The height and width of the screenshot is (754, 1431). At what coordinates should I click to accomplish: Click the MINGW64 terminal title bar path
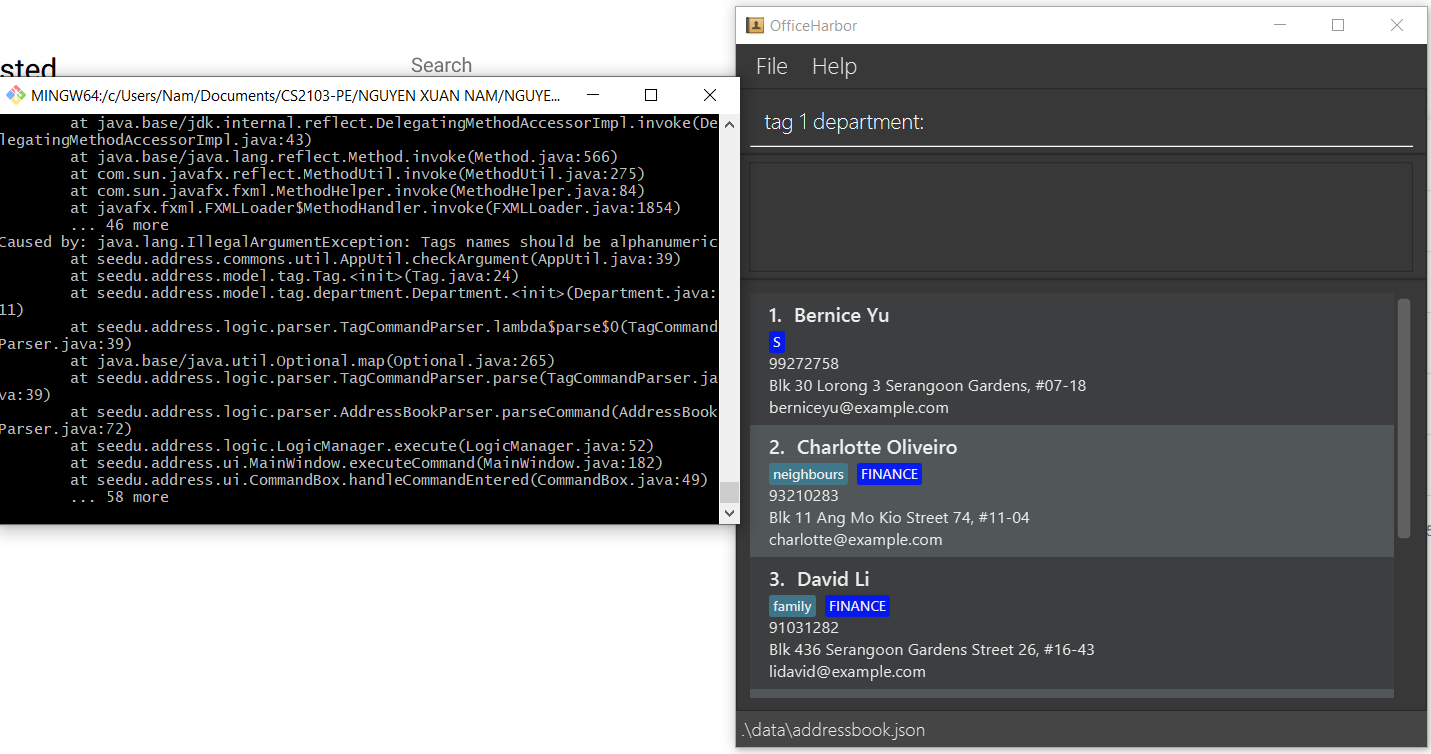(x=296, y=96)
